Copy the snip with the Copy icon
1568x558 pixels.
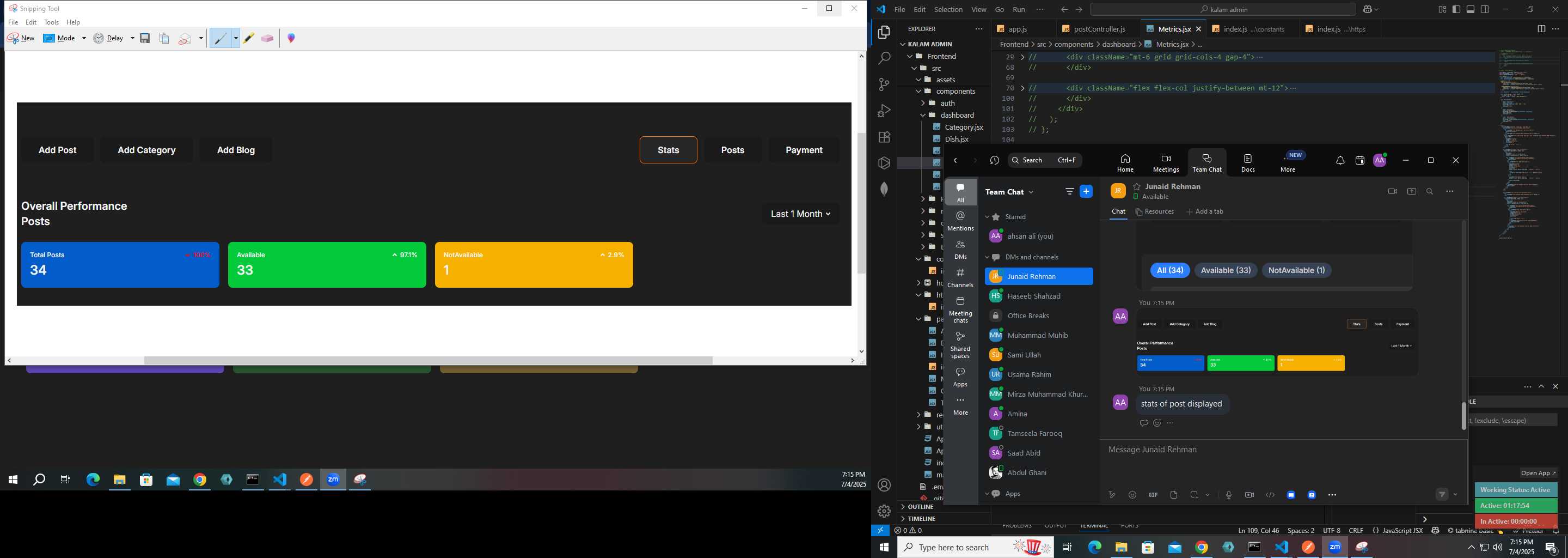164,38
